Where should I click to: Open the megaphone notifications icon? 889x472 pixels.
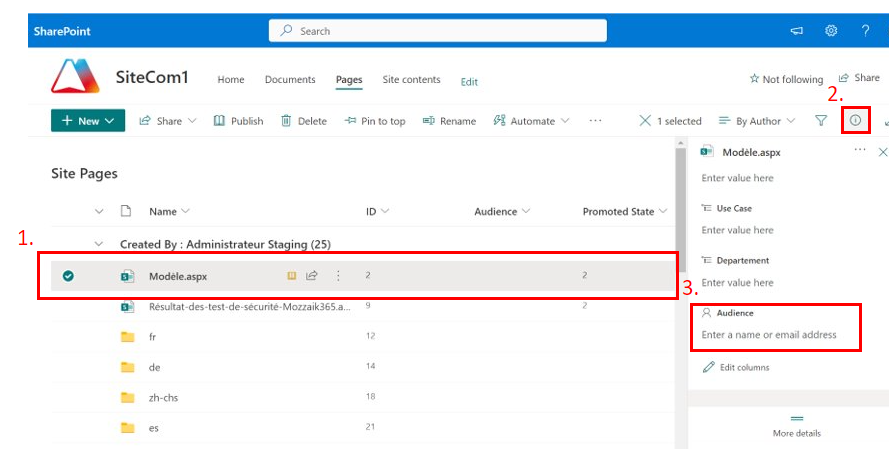tap(797, 31)
